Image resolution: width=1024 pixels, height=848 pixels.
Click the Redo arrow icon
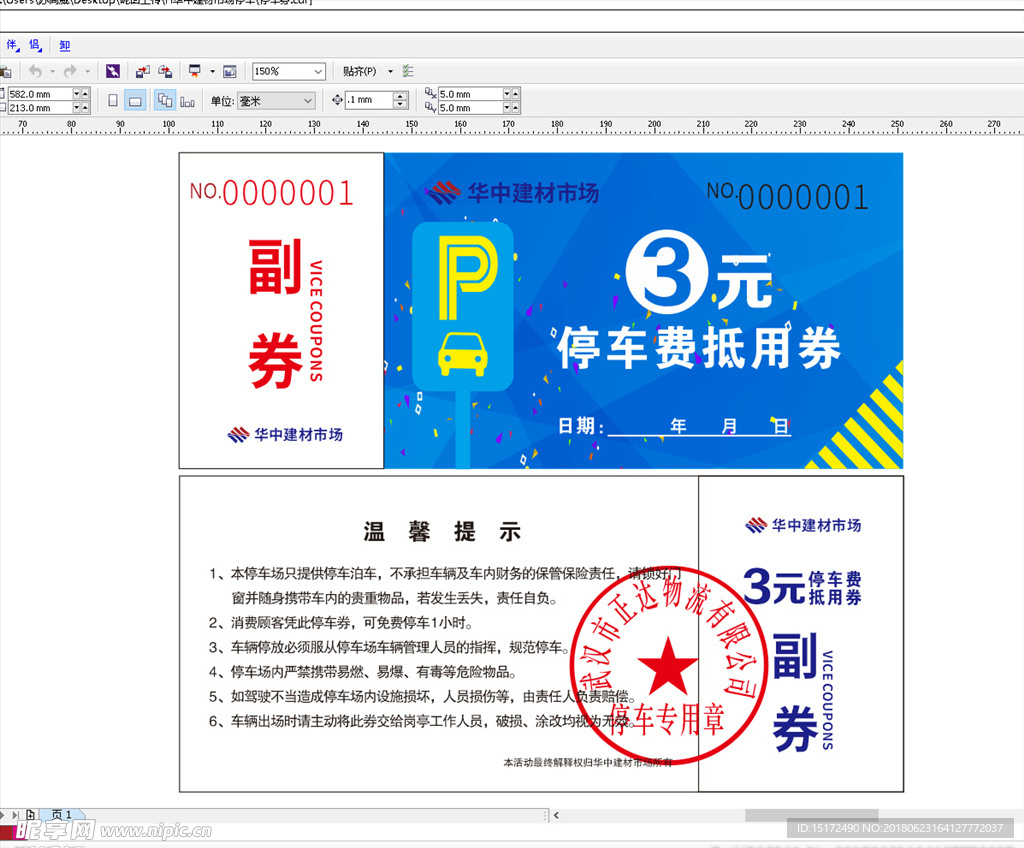click(70, 71)
